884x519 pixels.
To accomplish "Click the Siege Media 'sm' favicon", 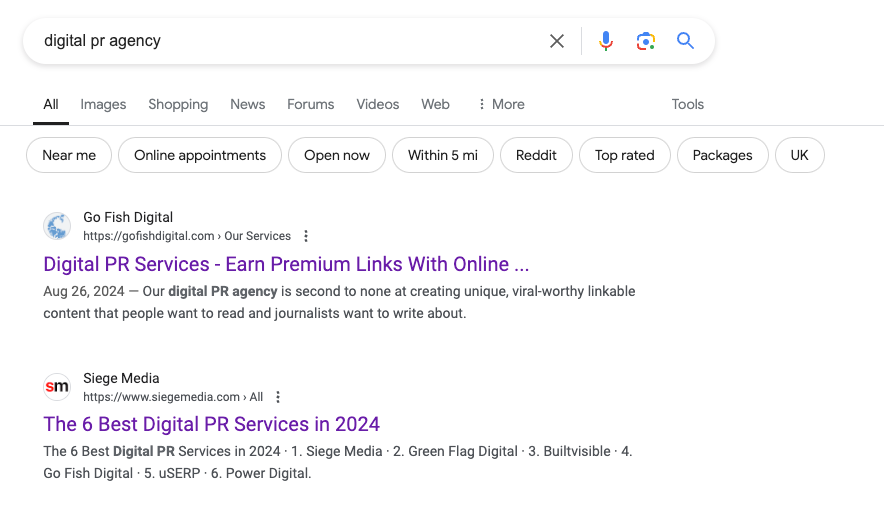I will point(57,387).
